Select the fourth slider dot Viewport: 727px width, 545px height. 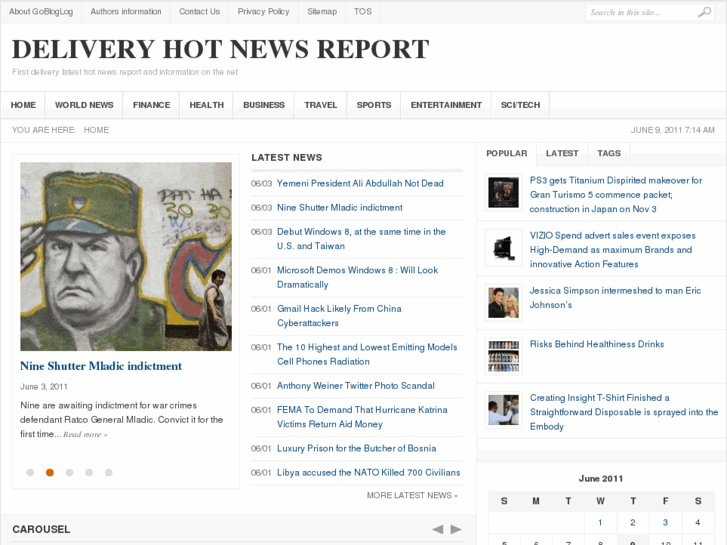(x=89, y=472)
